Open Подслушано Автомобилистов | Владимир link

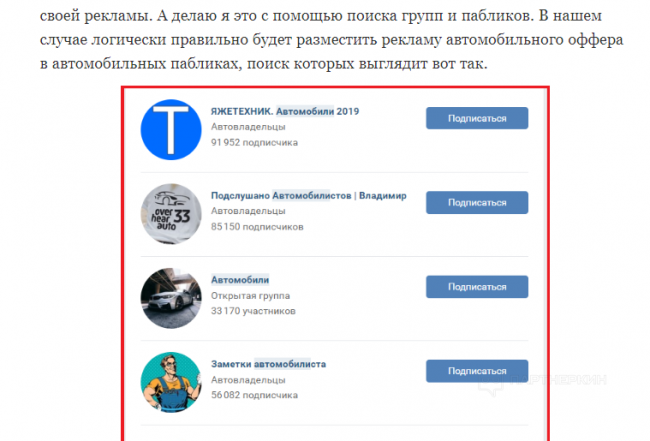click(308, 196)
